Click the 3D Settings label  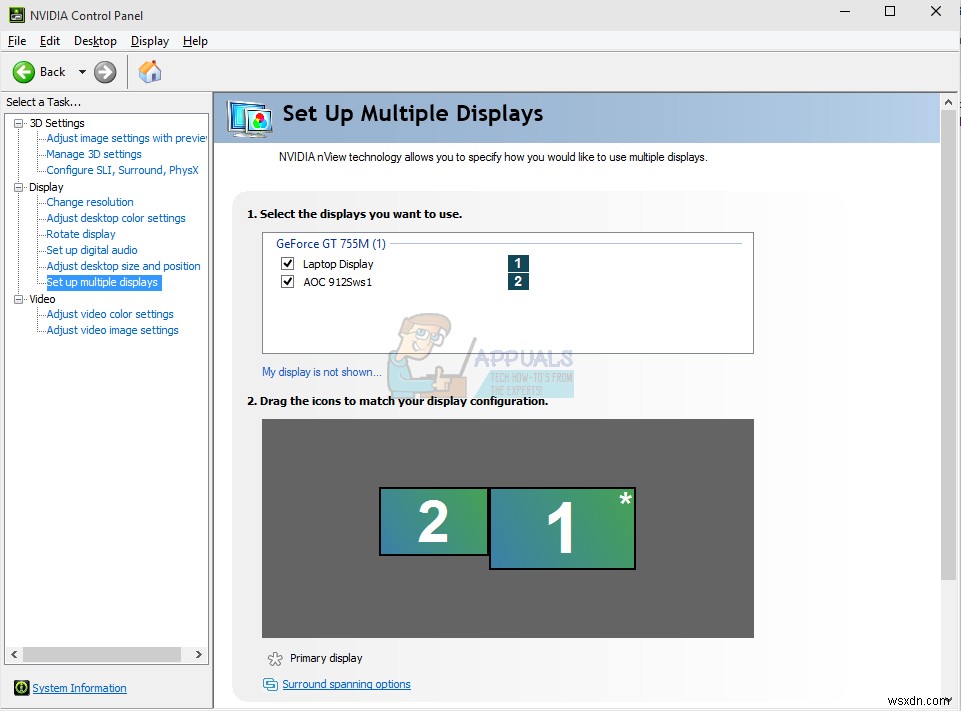(x=57, y=123)
